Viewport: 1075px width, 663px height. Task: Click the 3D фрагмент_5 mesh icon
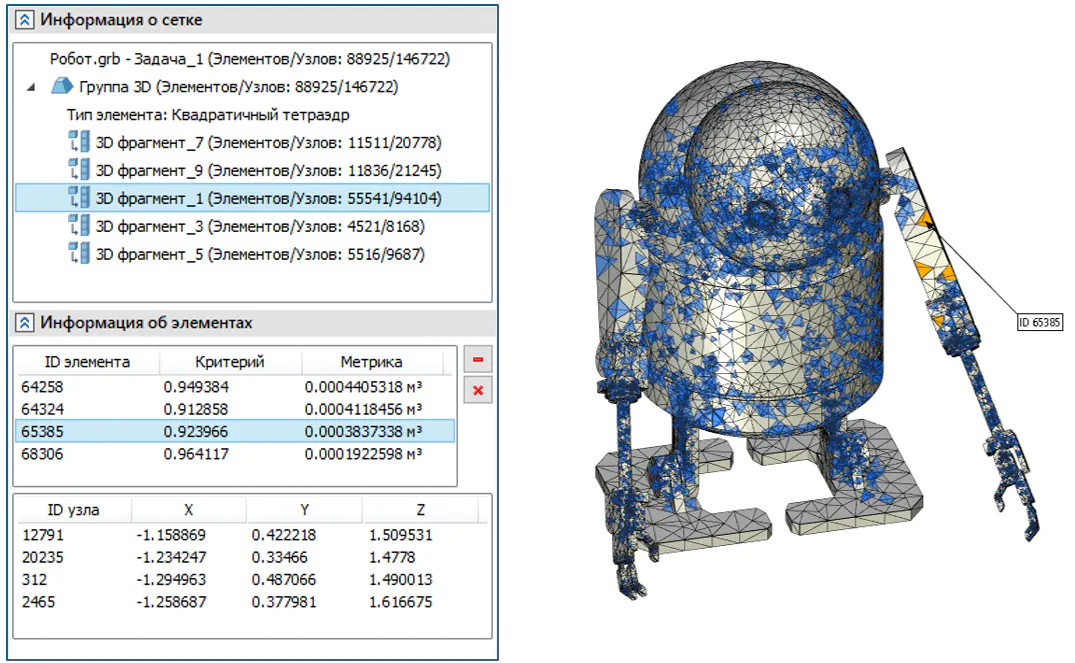coord(79,253)
